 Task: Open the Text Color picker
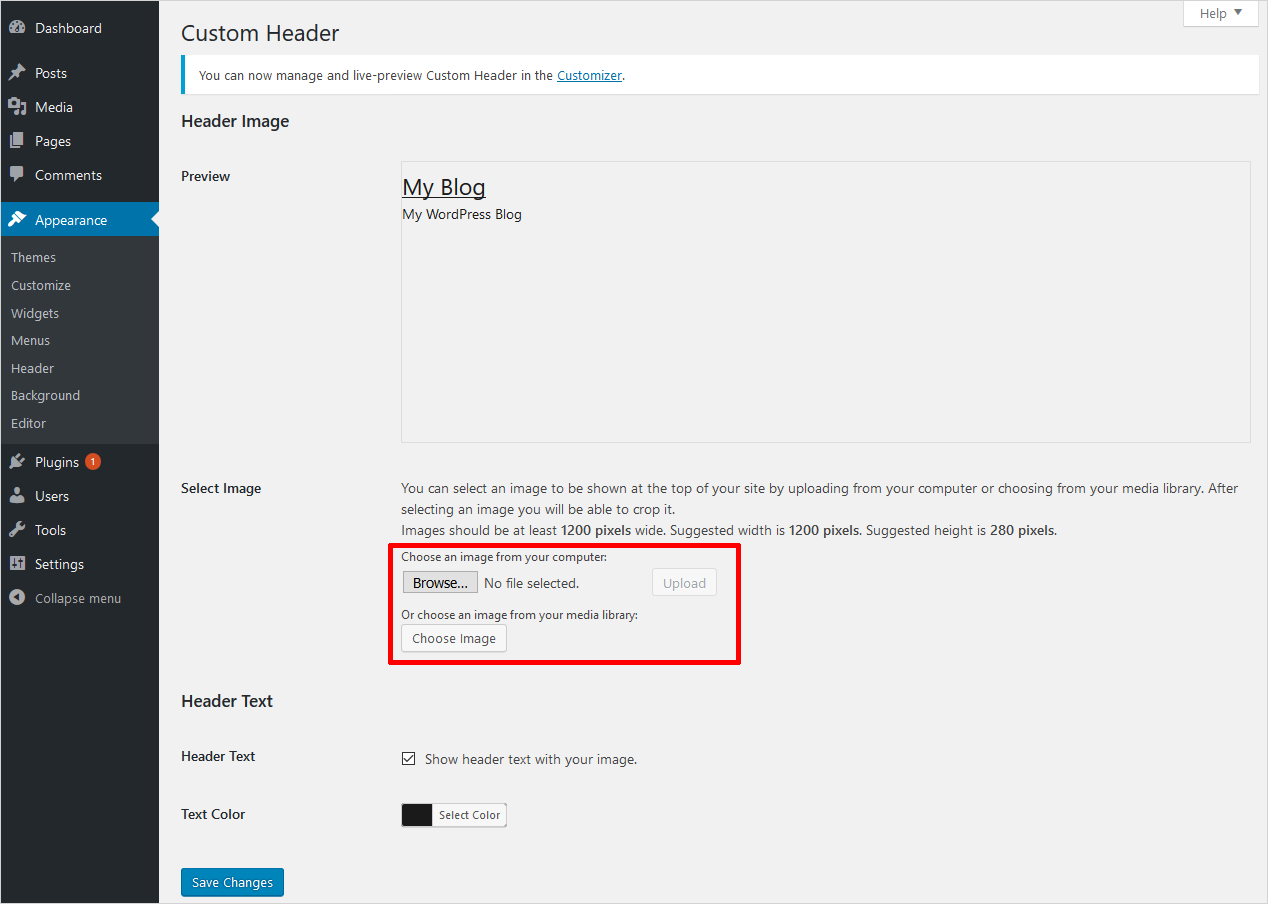(453, 814)
